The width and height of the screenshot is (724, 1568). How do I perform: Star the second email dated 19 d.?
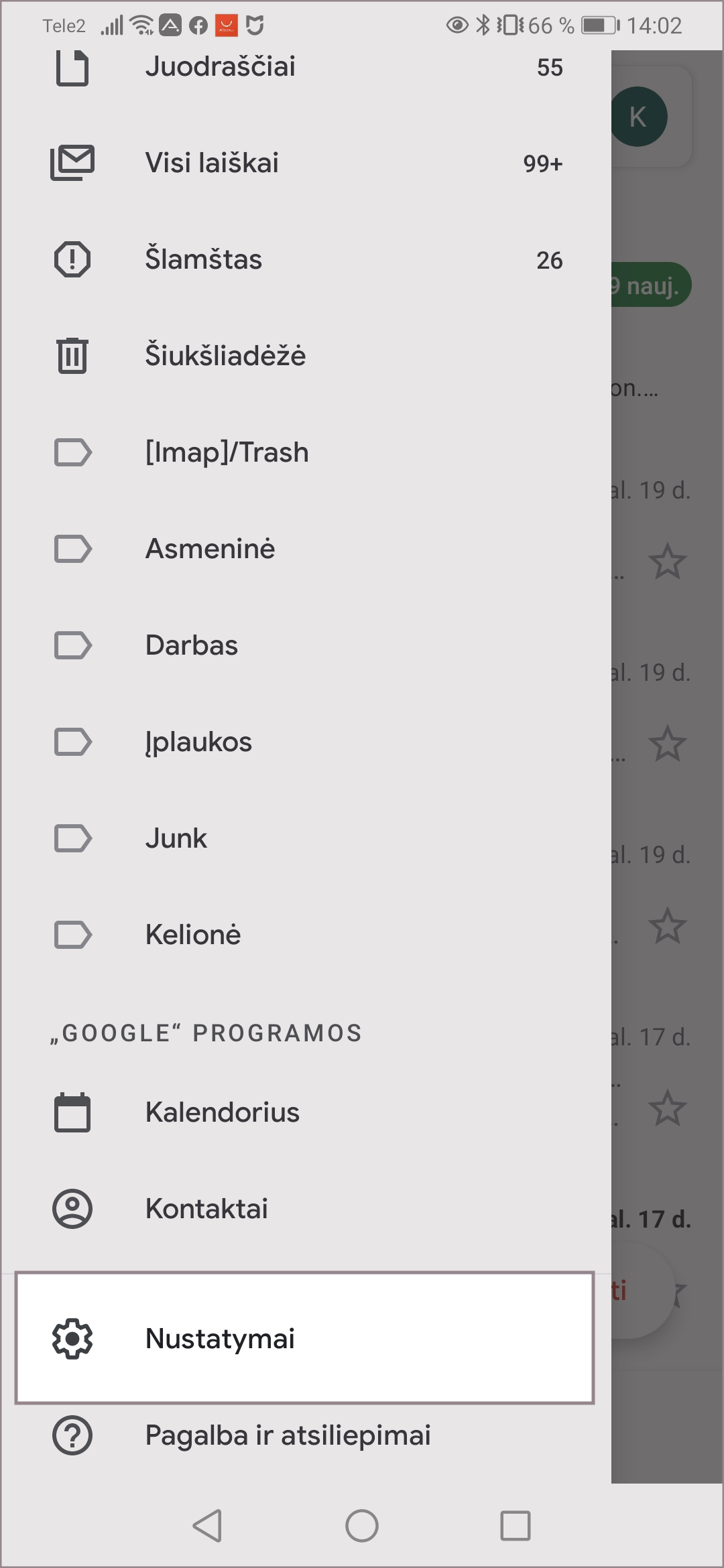point(668,744)
